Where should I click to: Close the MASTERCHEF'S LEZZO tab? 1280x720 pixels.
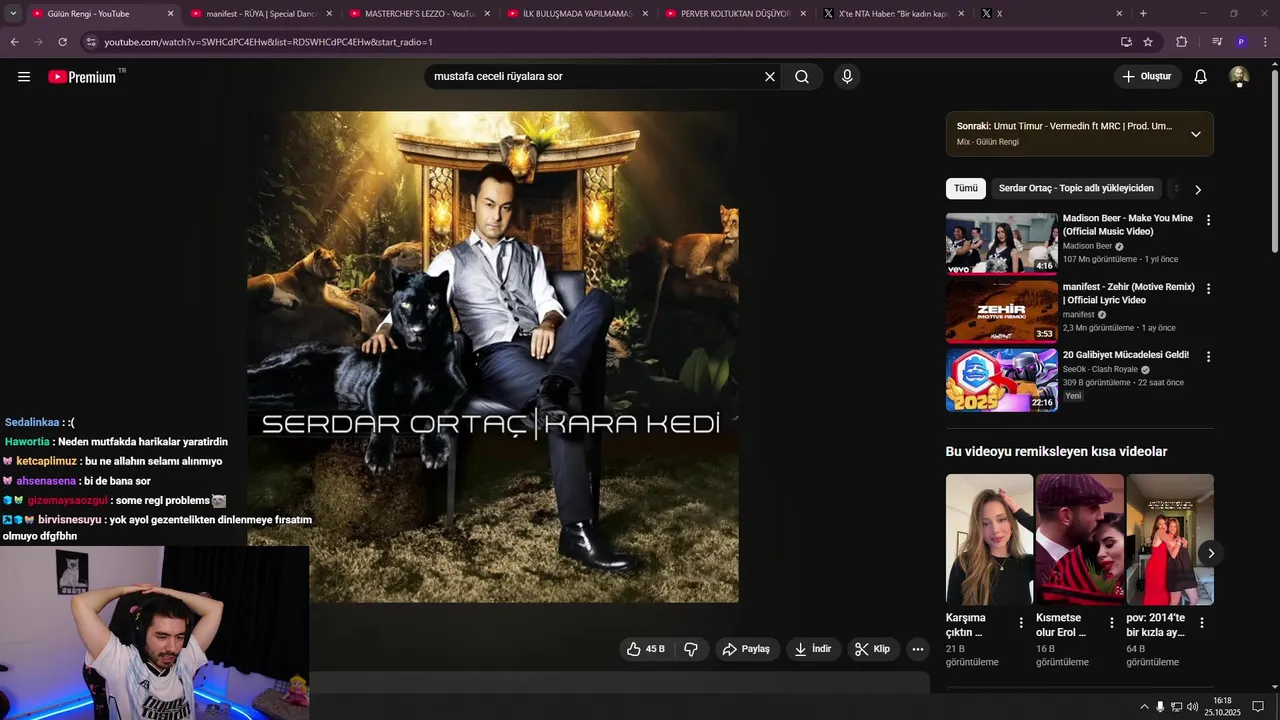click(x=487, y=14)
